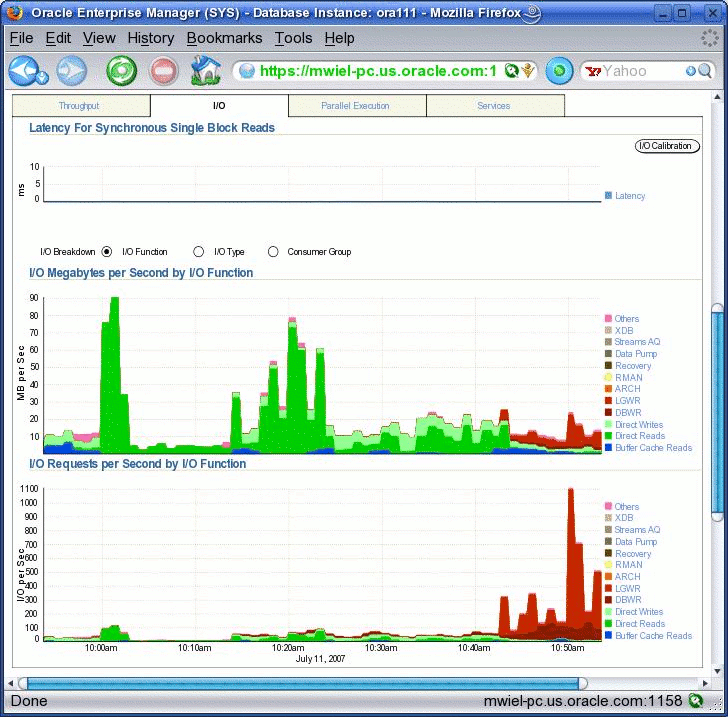
Task: Open the Tools menu
Action: pos(293,38)
